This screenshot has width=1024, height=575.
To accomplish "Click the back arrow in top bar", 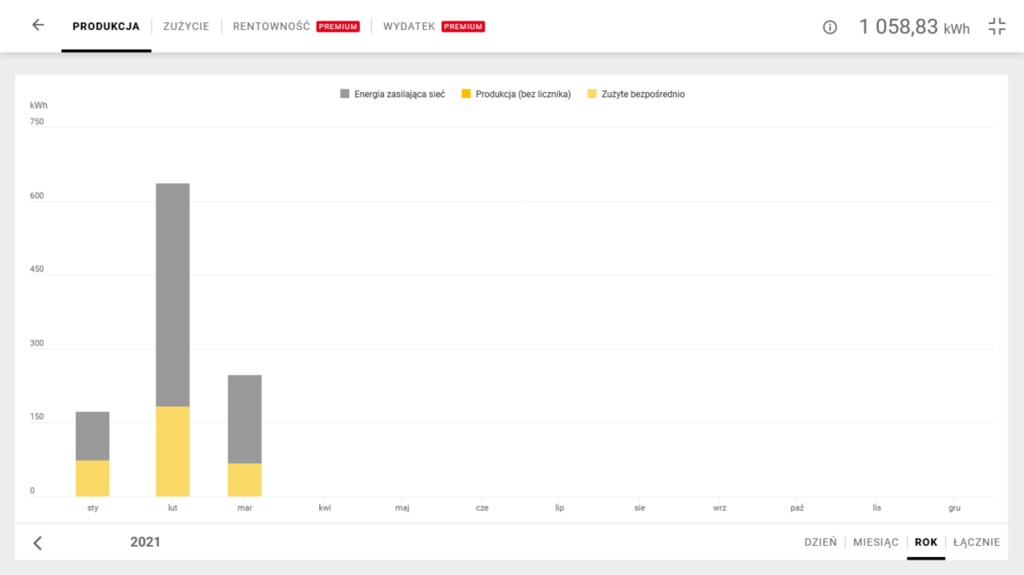I will click(x=38, y=25).
